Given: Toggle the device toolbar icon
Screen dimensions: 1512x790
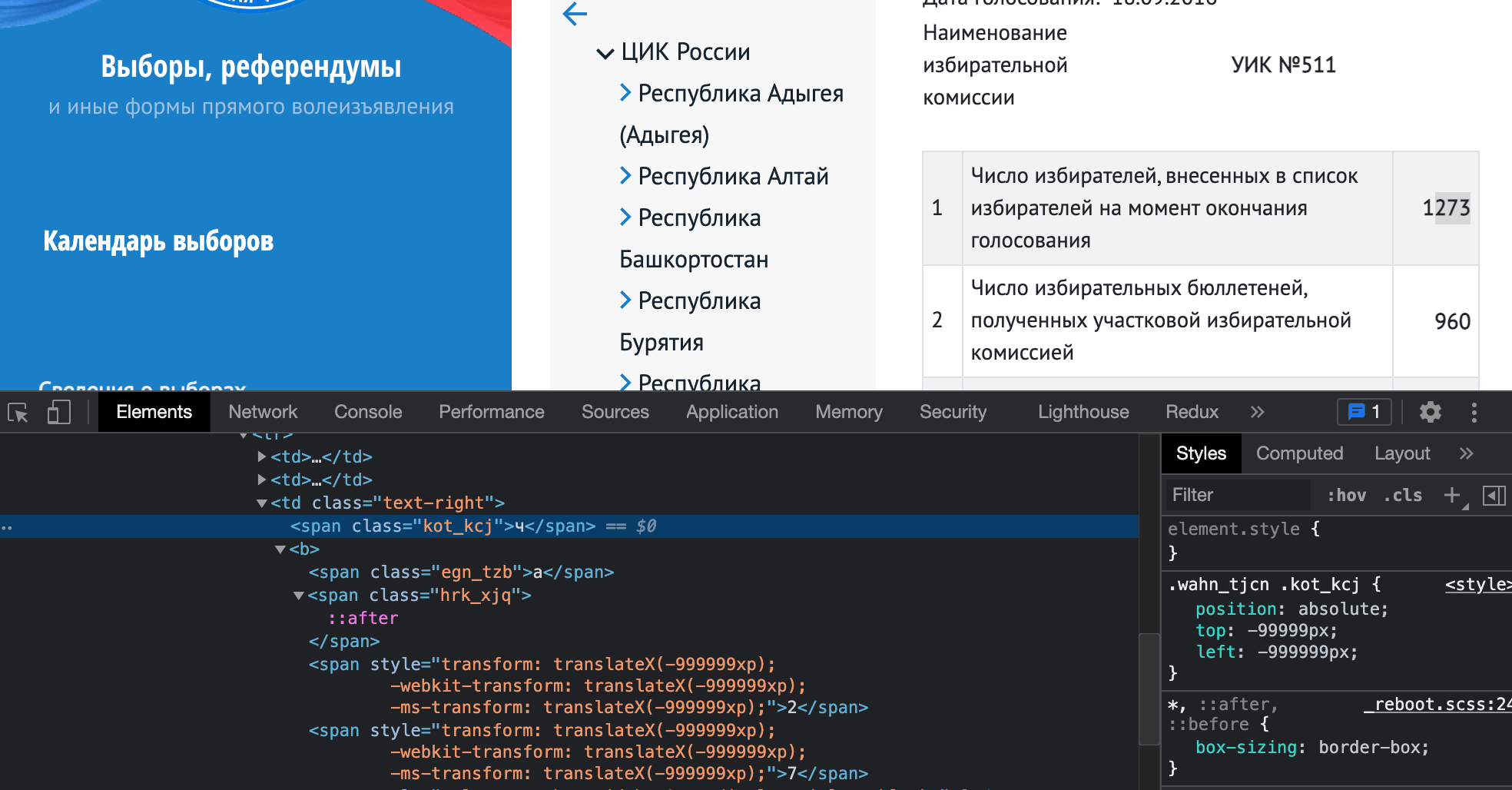Looking at the screenshot, I should pos(59,413).
